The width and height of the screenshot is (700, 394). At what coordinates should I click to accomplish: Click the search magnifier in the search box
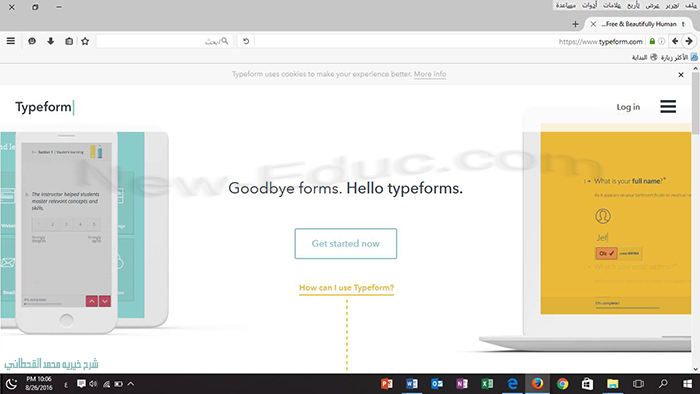click(x=225, y=41)
